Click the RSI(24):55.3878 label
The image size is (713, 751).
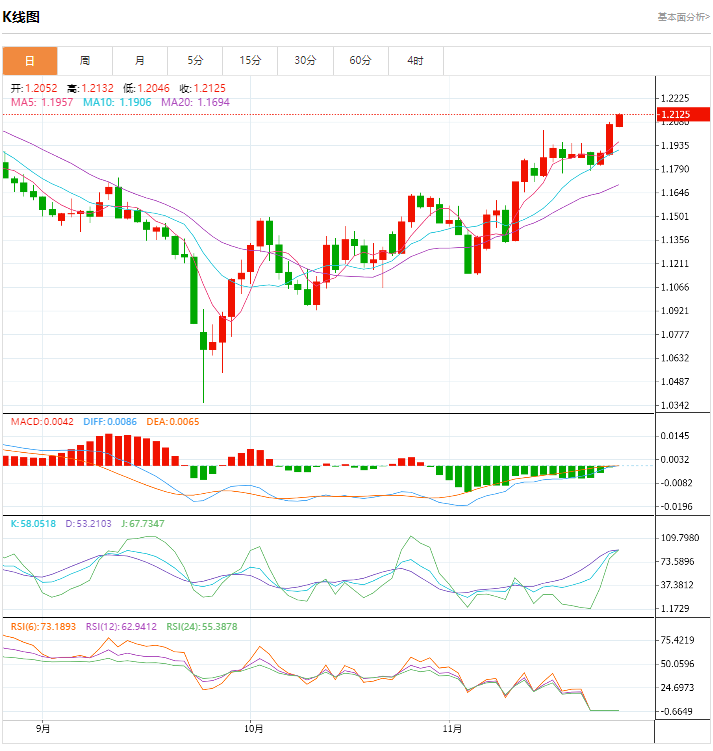pos(202,627)
